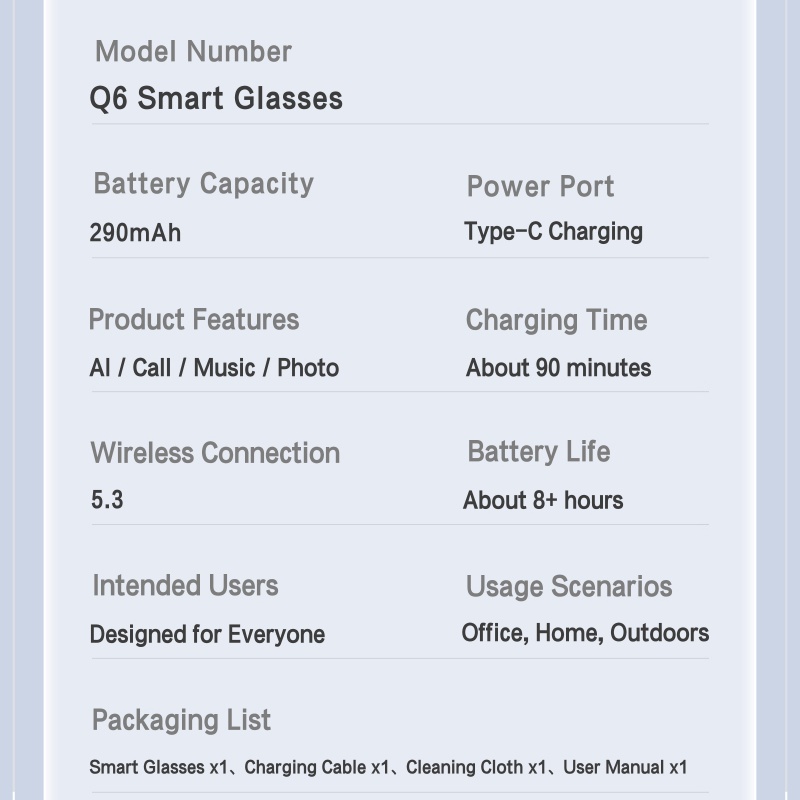Click the Battery Capacity label
Image resolution: width=800 pixels, height=800 pixels.
point(203,184)
